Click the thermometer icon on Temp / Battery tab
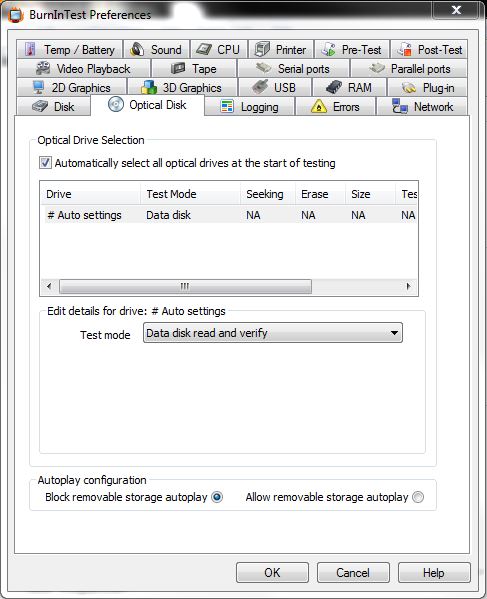 (30, 49)
